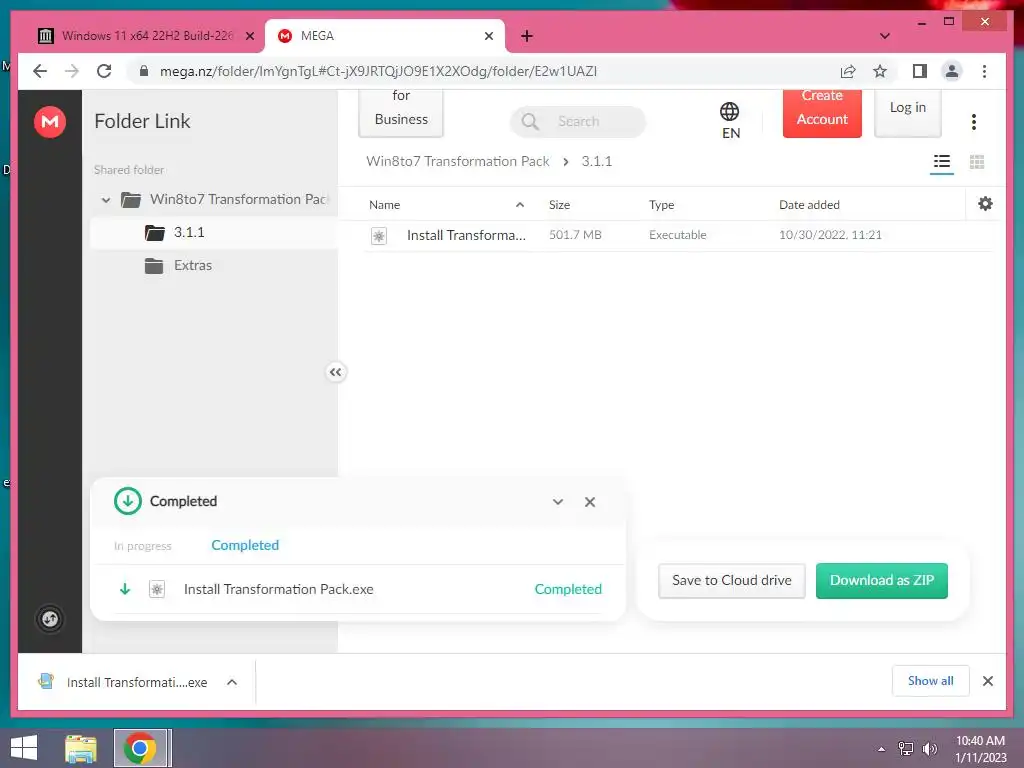Open the taskbar clock showing 10:40 AM
The image size is (1024, 768).
coord(980,749)
